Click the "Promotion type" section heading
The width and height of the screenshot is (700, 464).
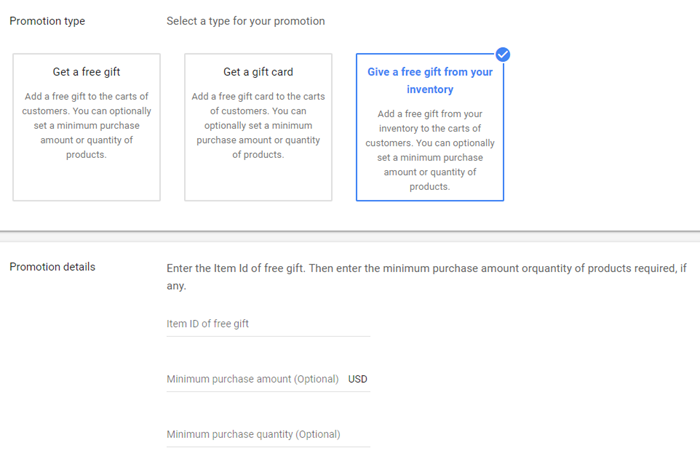47,21
